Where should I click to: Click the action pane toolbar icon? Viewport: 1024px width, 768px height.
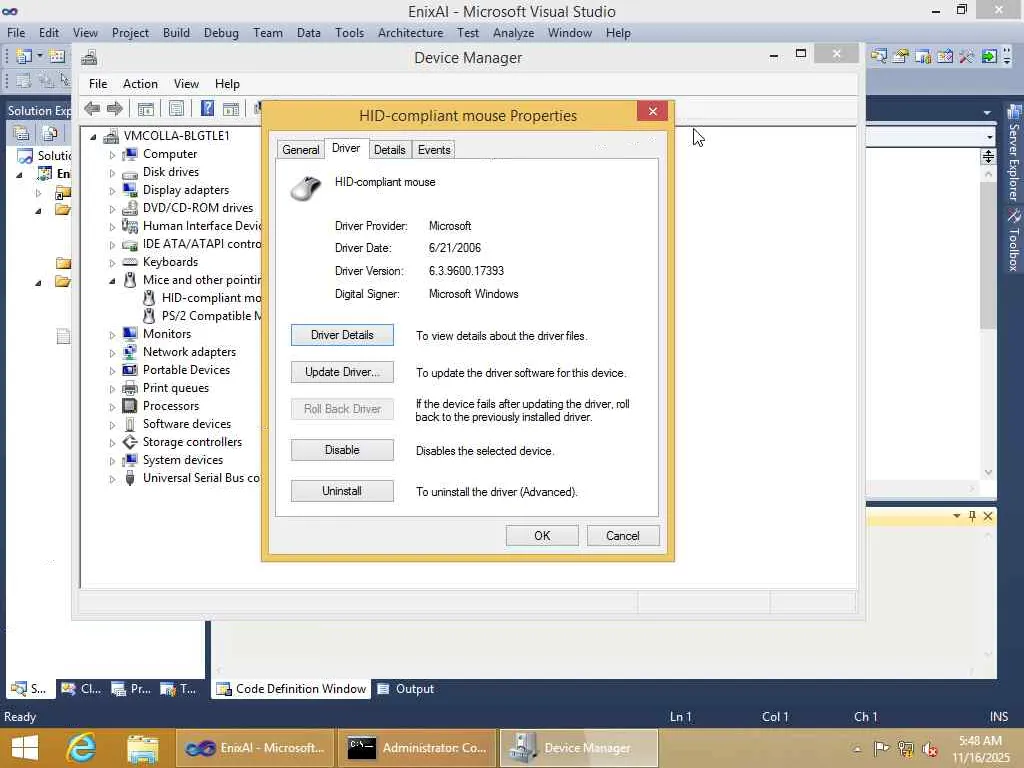point(231,109)
